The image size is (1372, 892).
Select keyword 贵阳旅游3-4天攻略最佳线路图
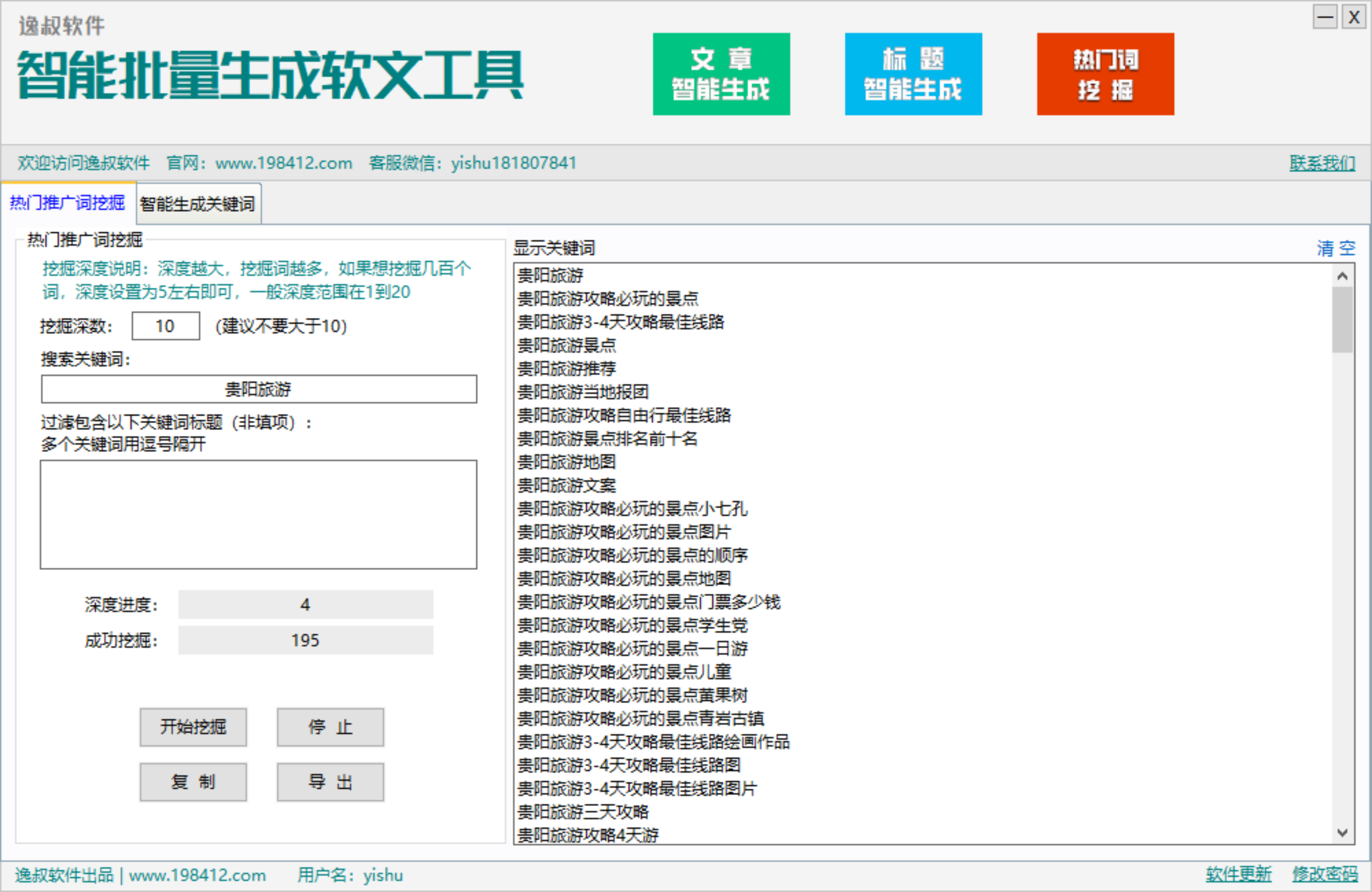coord(628,765)
